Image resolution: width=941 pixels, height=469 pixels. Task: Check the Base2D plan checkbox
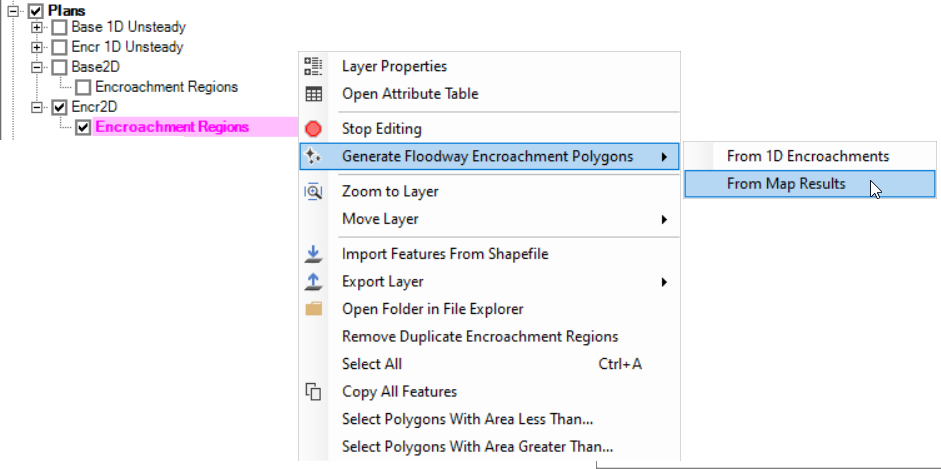tap(59, 68)
